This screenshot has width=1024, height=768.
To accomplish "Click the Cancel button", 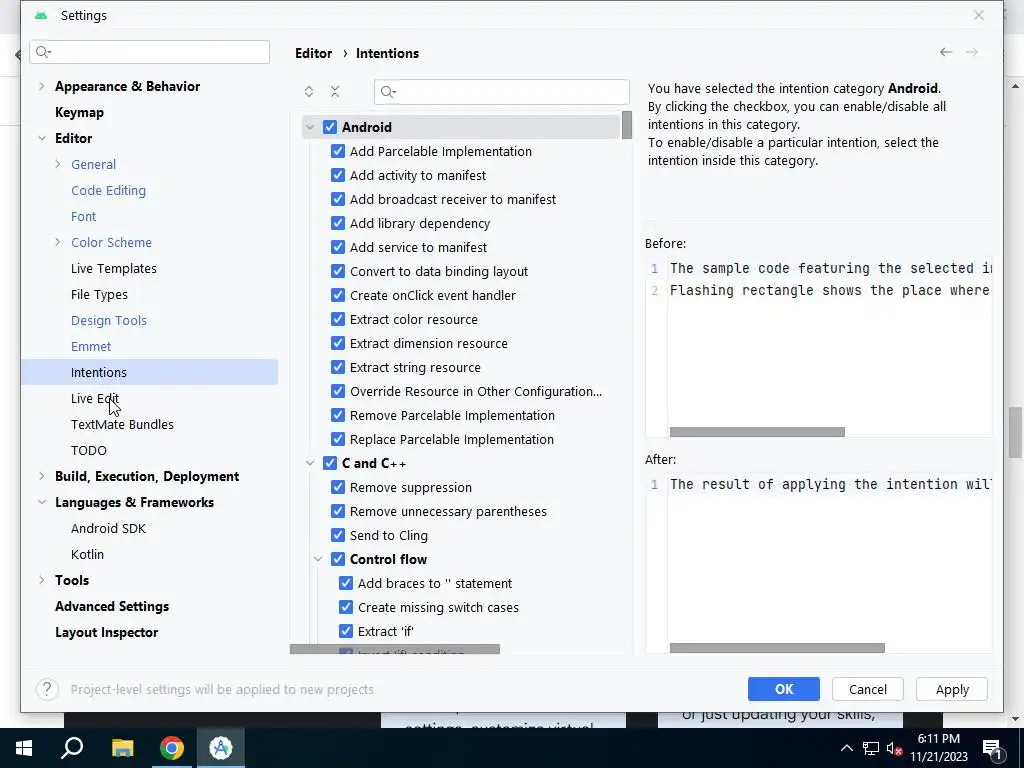I will point(867,689).
